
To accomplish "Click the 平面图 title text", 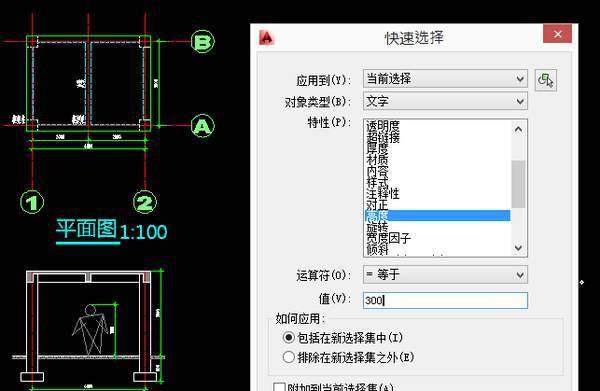I will [x=86, y=229].
